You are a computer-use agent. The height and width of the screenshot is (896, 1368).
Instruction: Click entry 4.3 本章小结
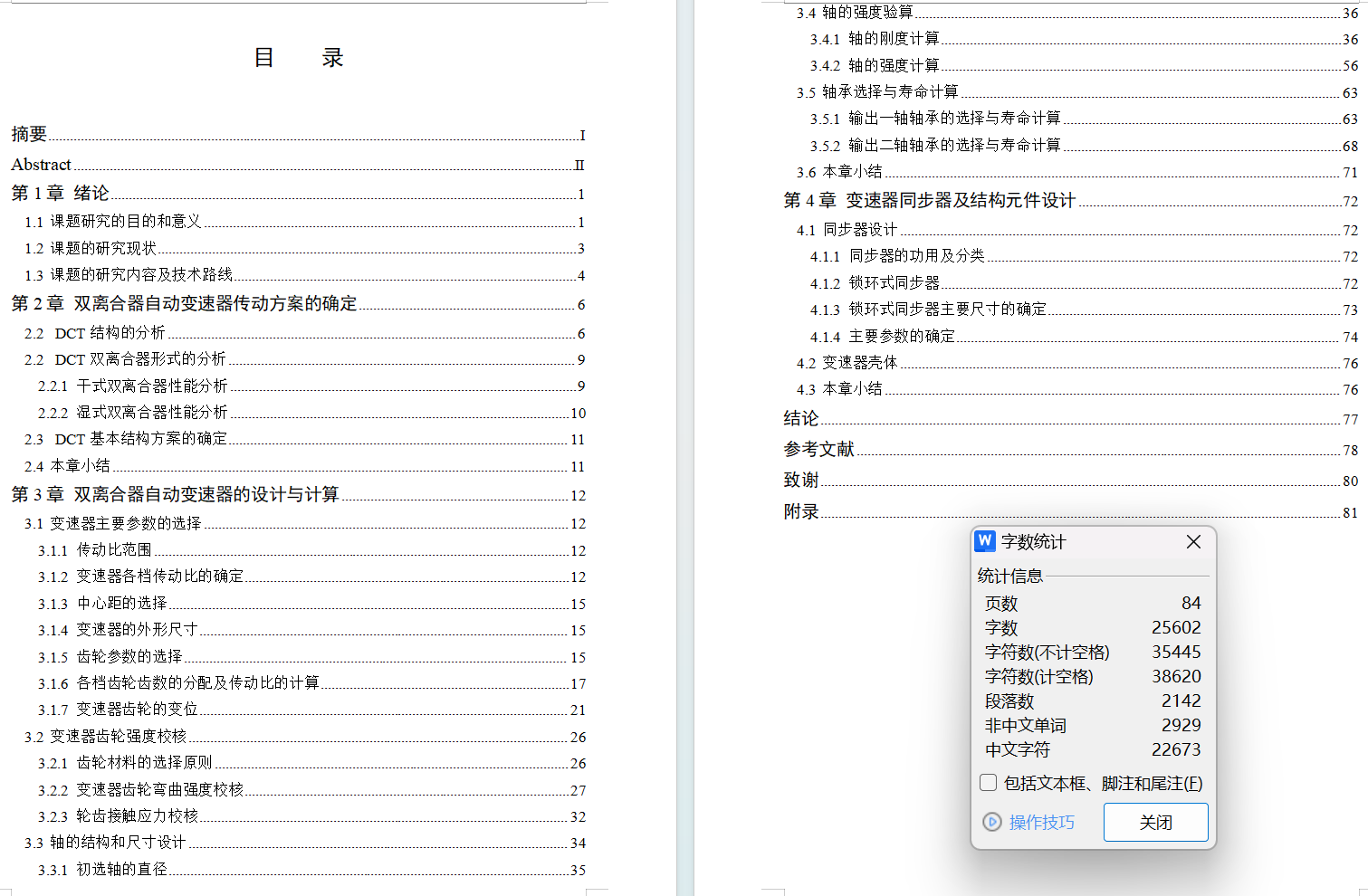coord(1077,388)
